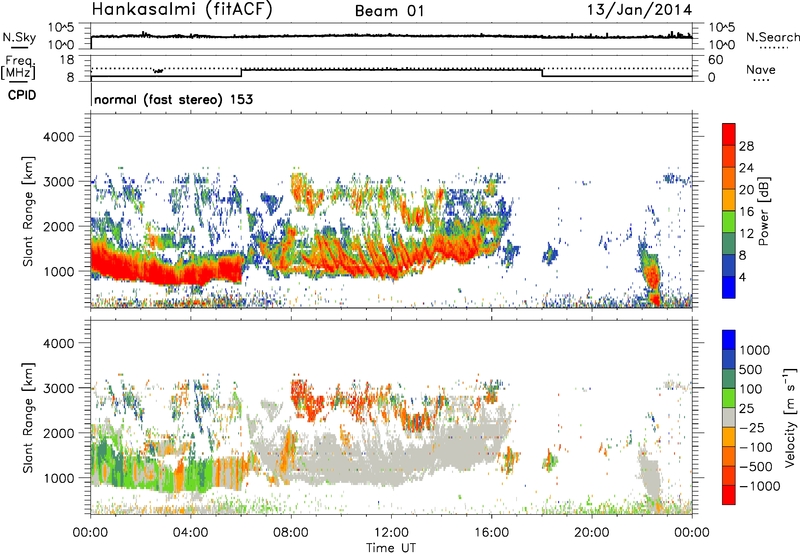
Task: Click the -500 label on the velocity colorbar
Action: click(x=755, y=467)
